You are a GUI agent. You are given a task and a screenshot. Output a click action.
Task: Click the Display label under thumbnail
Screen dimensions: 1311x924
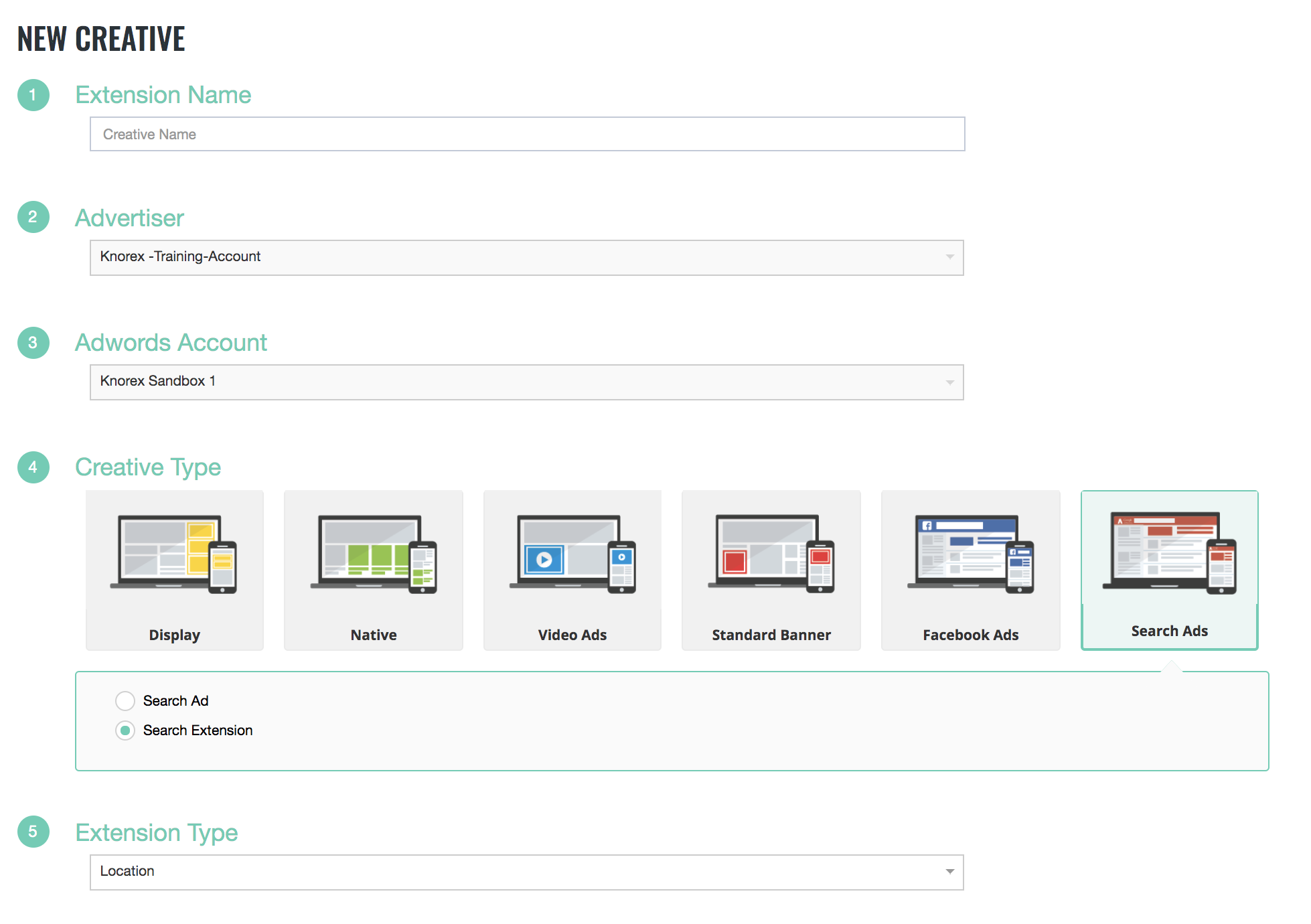coord(174,635)
